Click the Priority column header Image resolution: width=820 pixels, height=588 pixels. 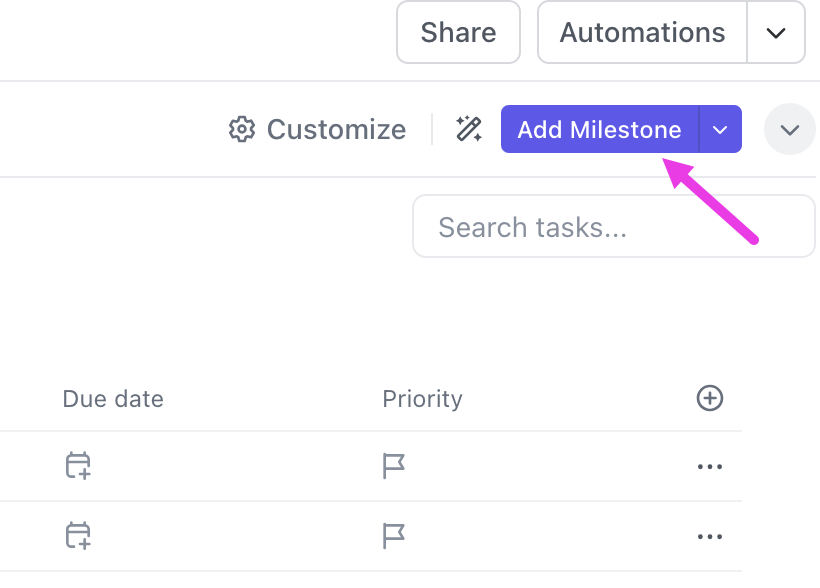point(422,399)
